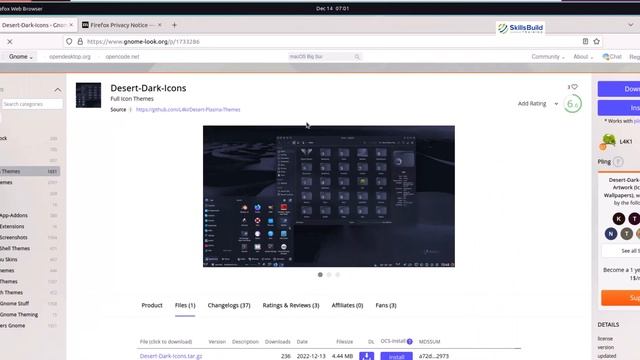The image size is (640, 360).
Task: Open the Gnome dropdown menu
Action: pyautogui.click(x=20, y=57)
